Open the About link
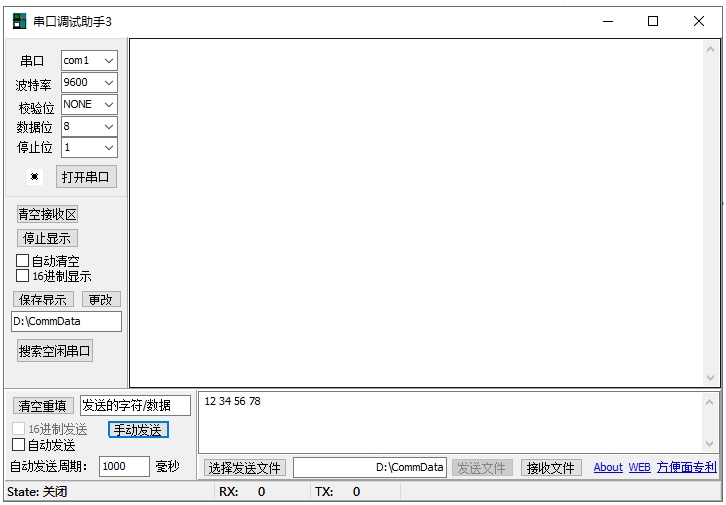The image size is (726, 505). [608, 467]
